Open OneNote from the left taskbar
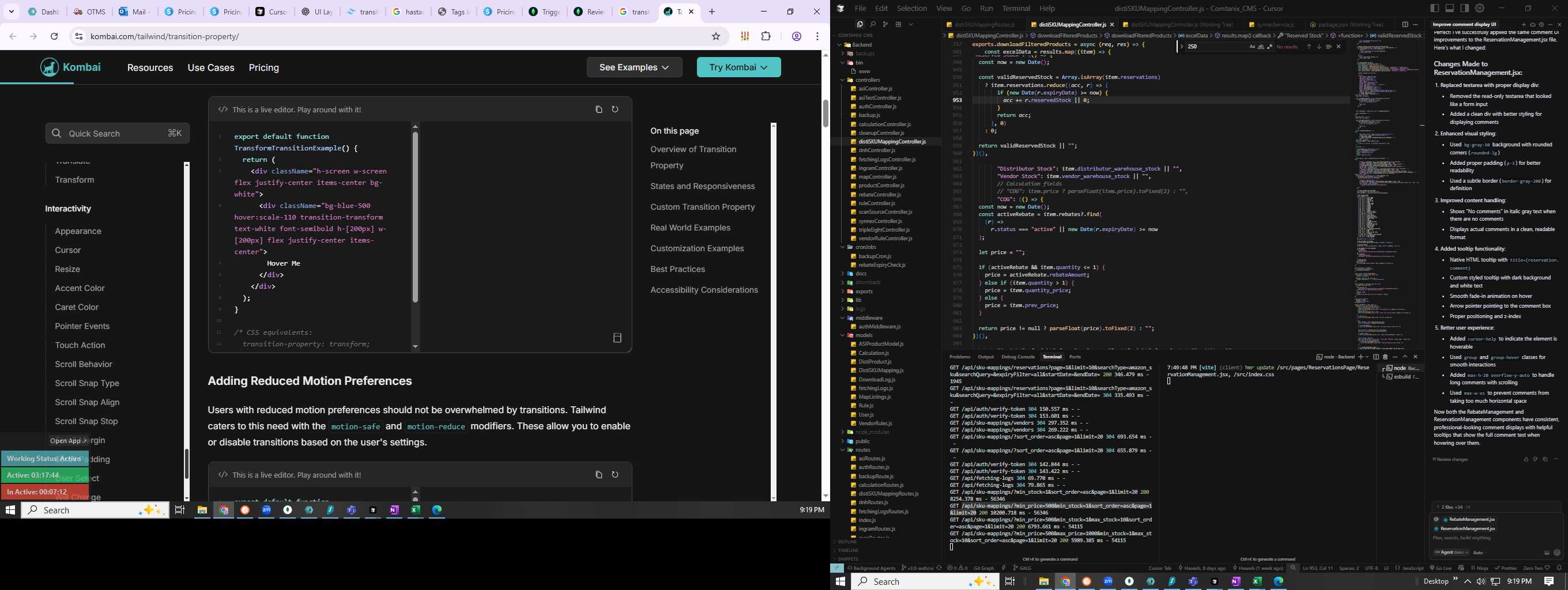This screenshot has height=590, width=1568. pos(394,510)
